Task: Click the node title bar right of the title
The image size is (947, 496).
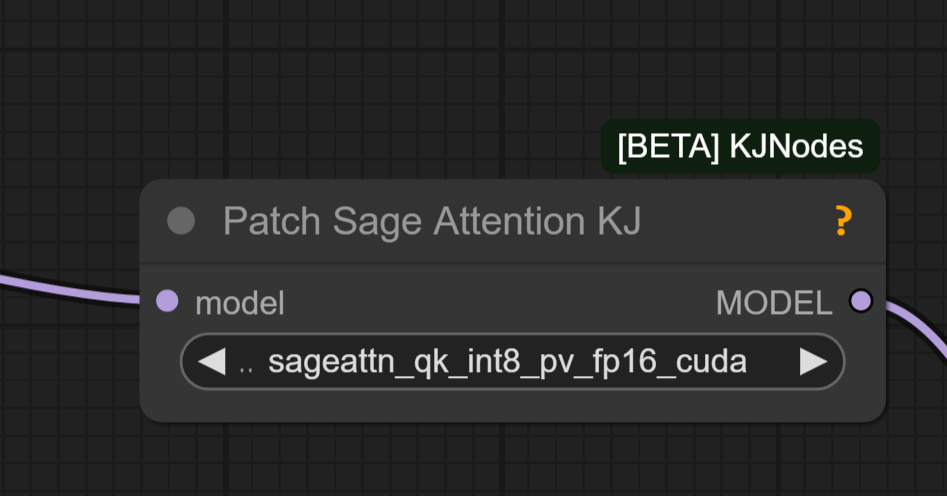Action: coord(737,221)
